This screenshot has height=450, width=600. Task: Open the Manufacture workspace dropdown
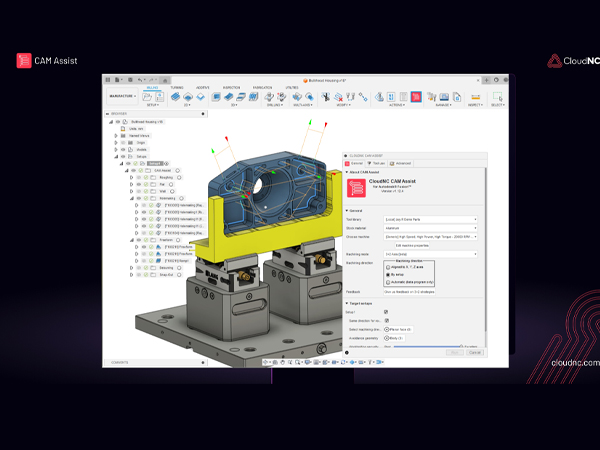123,97
